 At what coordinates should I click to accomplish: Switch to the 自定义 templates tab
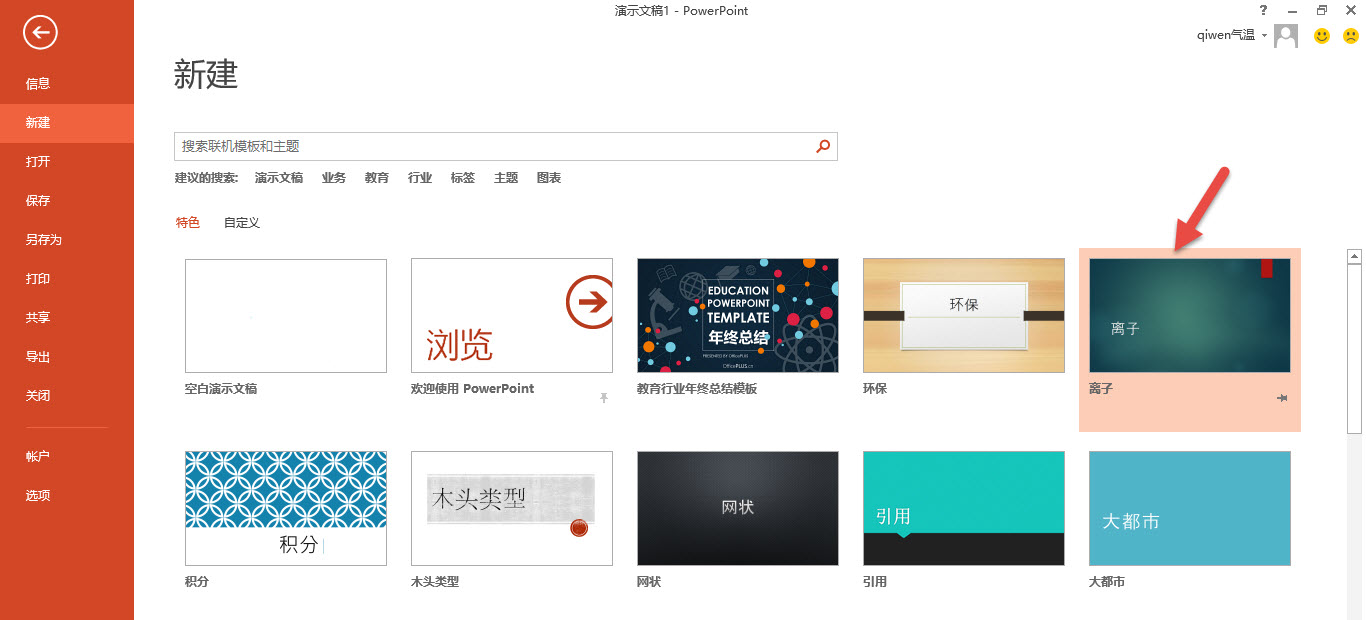point(241,222)
